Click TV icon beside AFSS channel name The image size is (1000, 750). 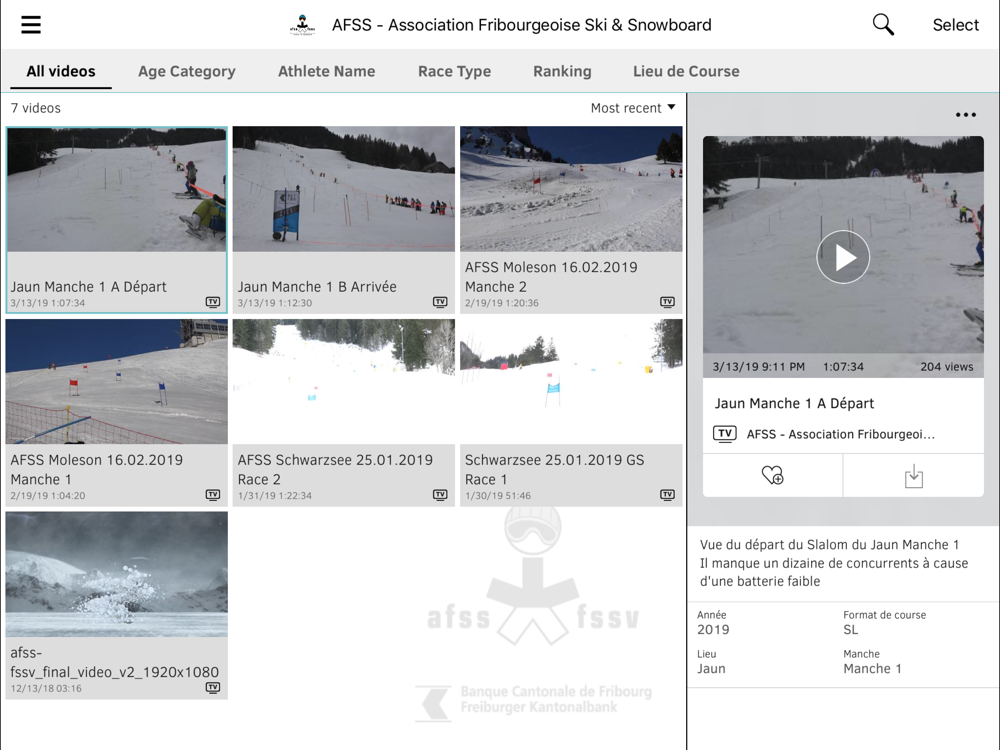725,434
